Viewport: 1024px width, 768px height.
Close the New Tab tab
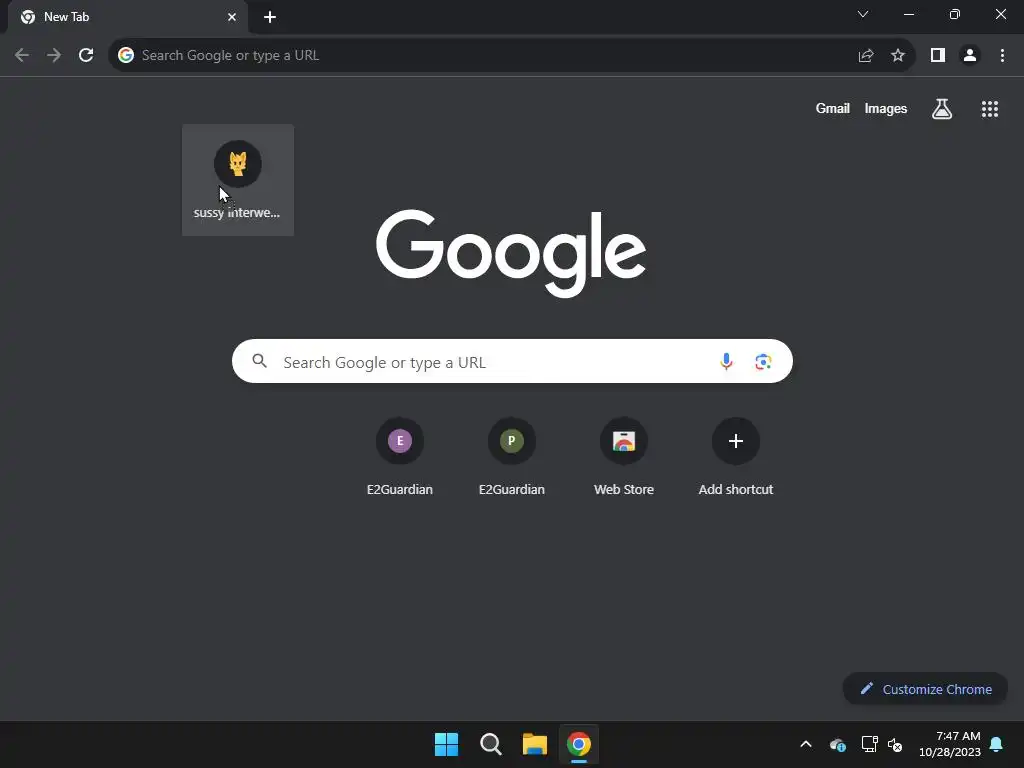(x=232, y=17)
